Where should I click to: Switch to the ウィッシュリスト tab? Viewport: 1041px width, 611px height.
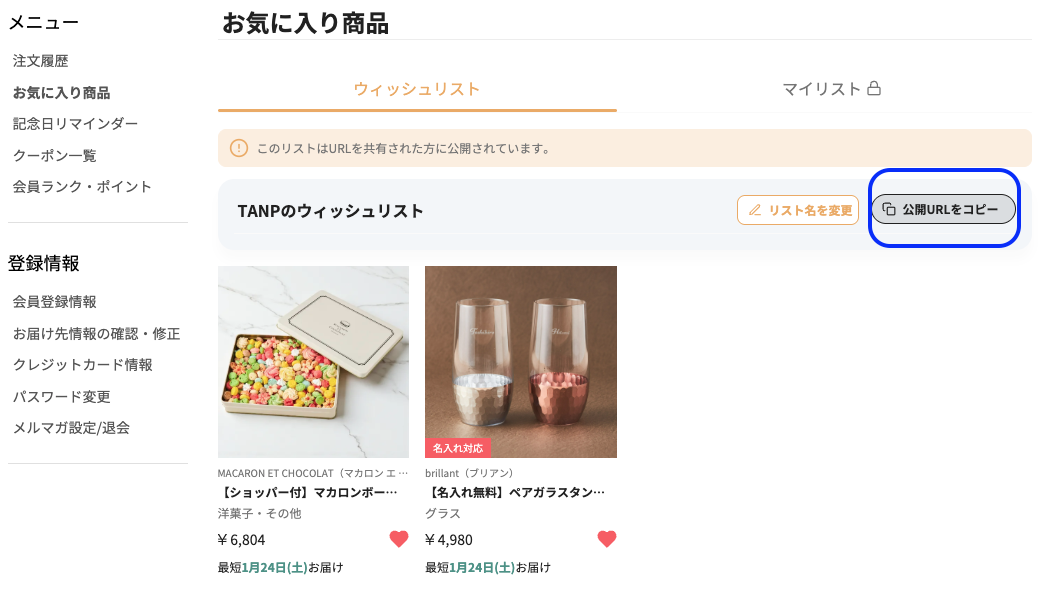(x=417, y=89)
